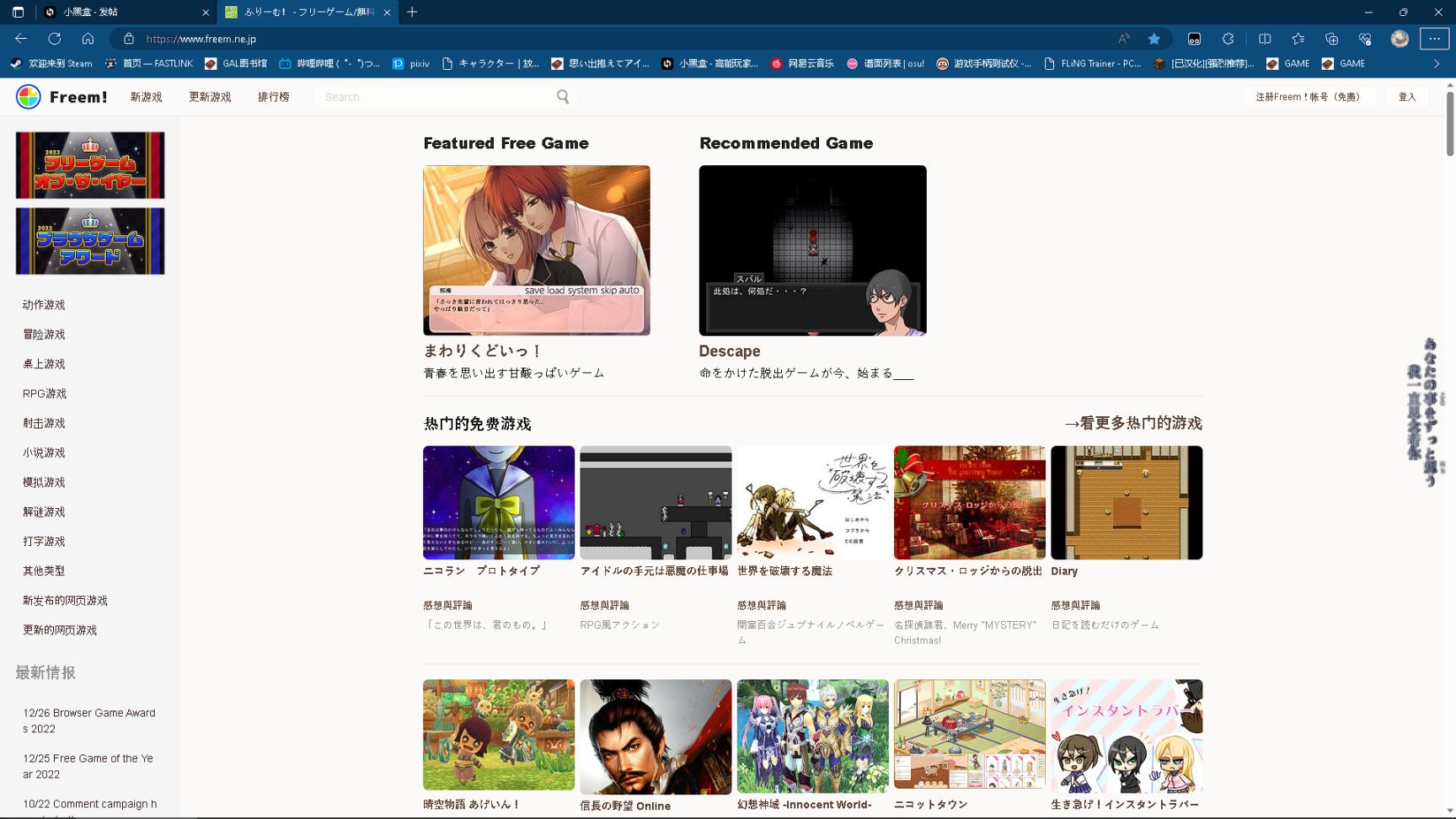
Task: Open the 12/26 Browser Game Awards 2022 news
Action: pos(89,720)
